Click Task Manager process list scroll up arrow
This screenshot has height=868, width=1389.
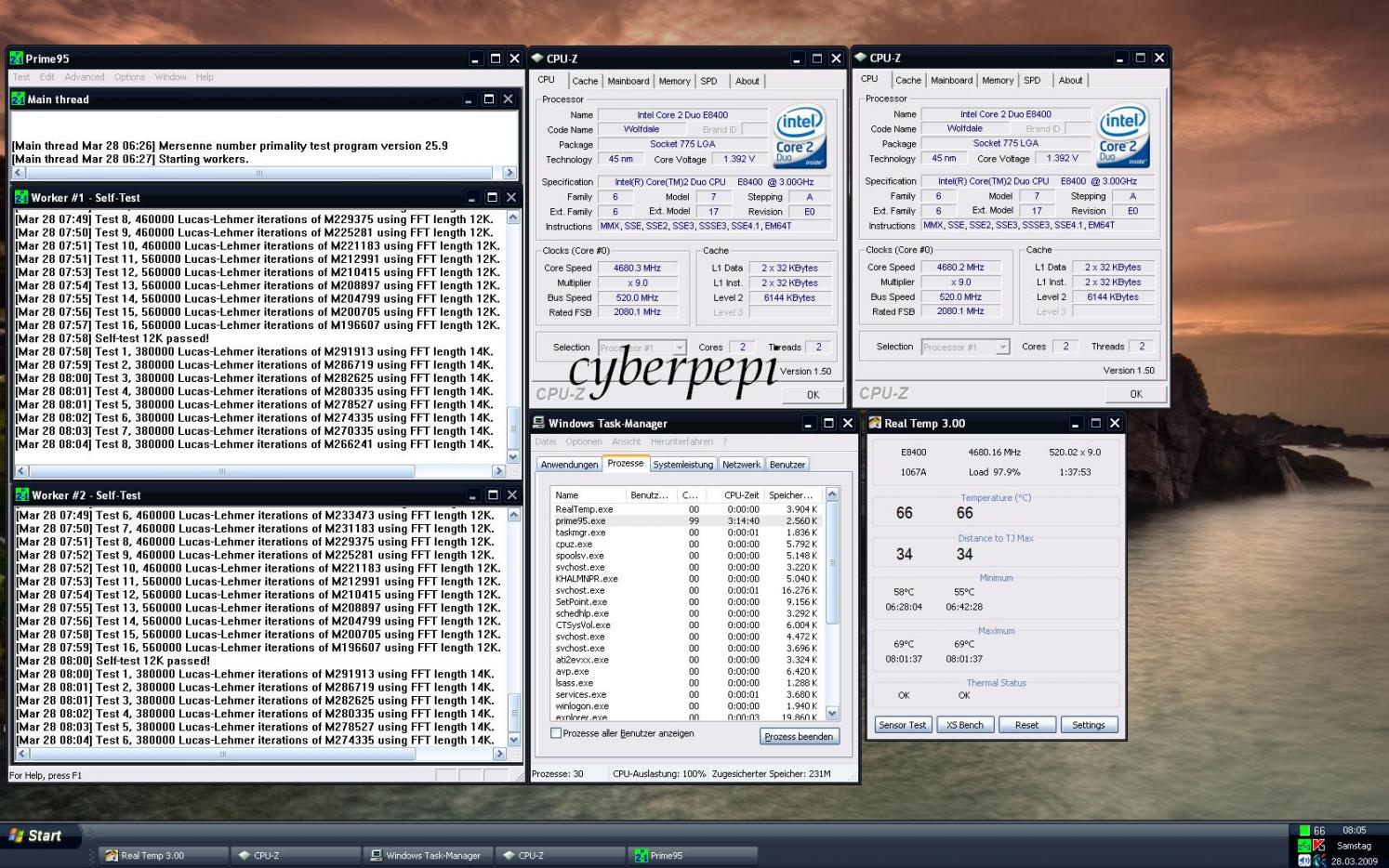pyautogui.click(x=832, y=494)
